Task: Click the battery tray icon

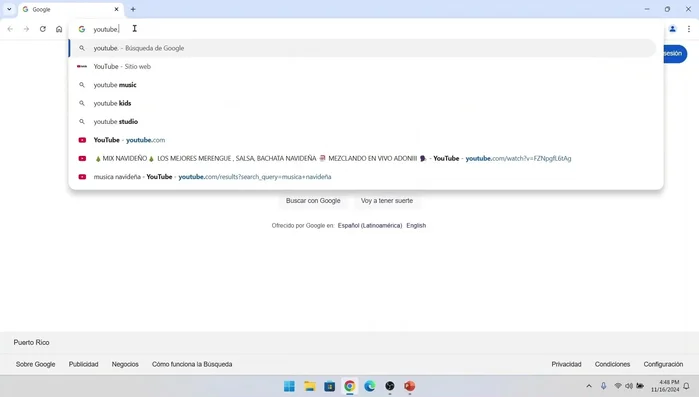Action: pyautogui.click(x=640, y=386)
